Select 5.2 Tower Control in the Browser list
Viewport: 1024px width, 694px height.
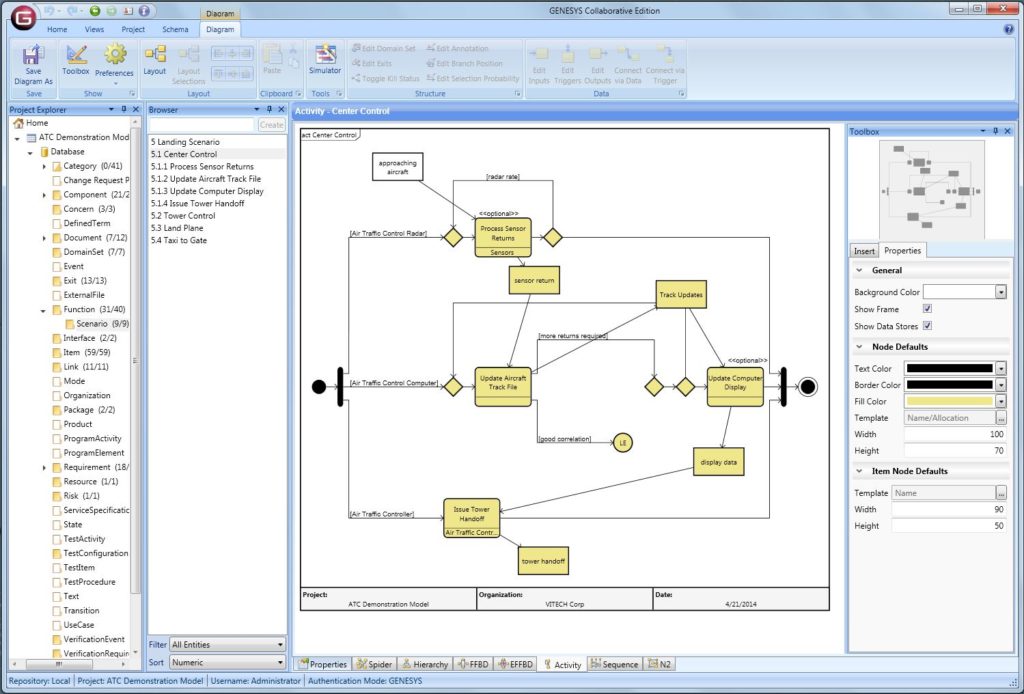coord(182,215)
